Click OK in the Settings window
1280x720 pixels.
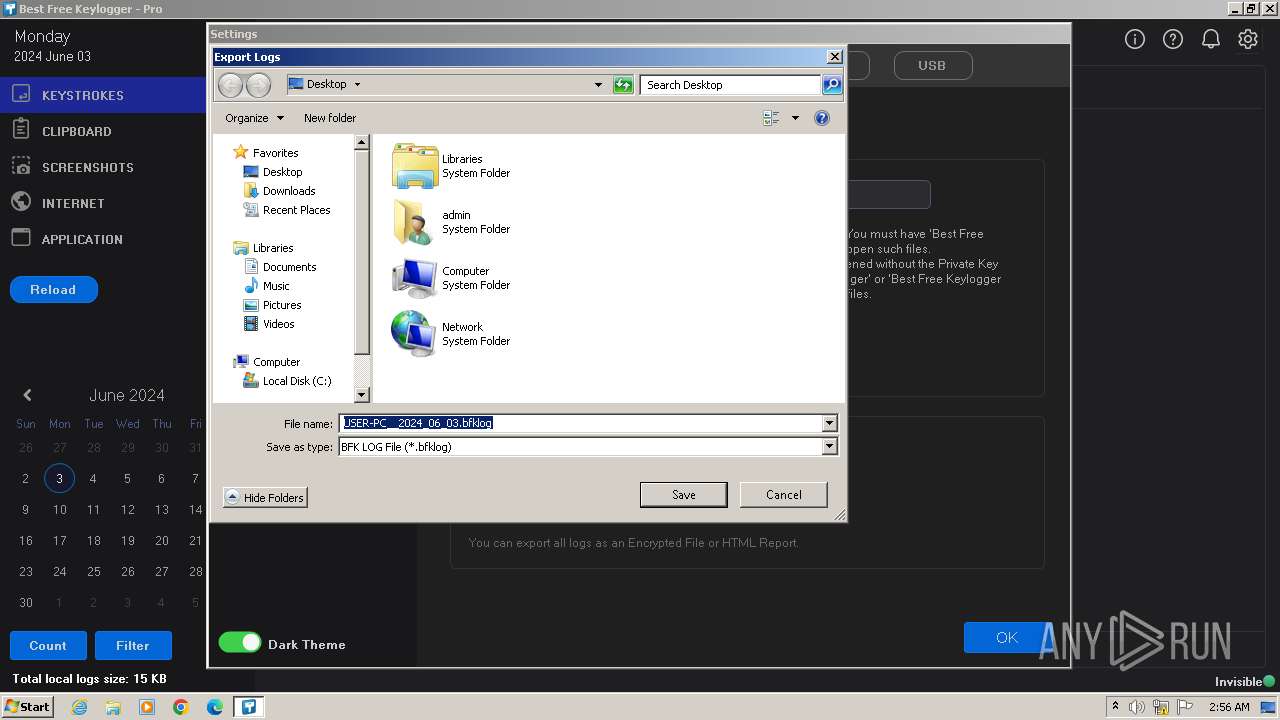[x=1007, y=638]
